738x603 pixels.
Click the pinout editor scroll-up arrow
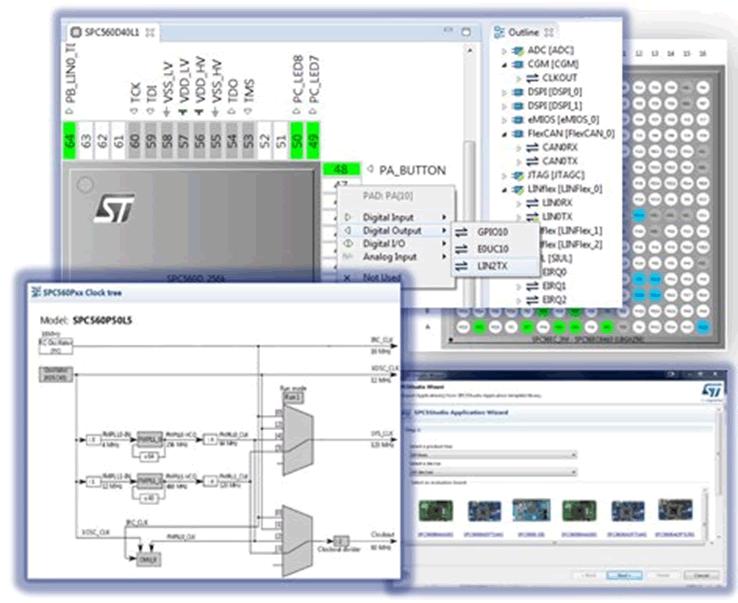pyautogui.click(x=469, y=50)
